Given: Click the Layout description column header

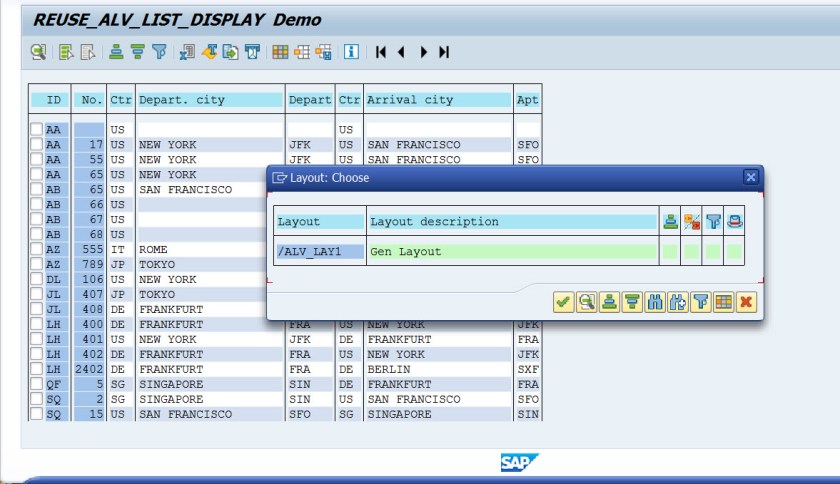Looking at the screenshot, I should [x=512, y=222].
